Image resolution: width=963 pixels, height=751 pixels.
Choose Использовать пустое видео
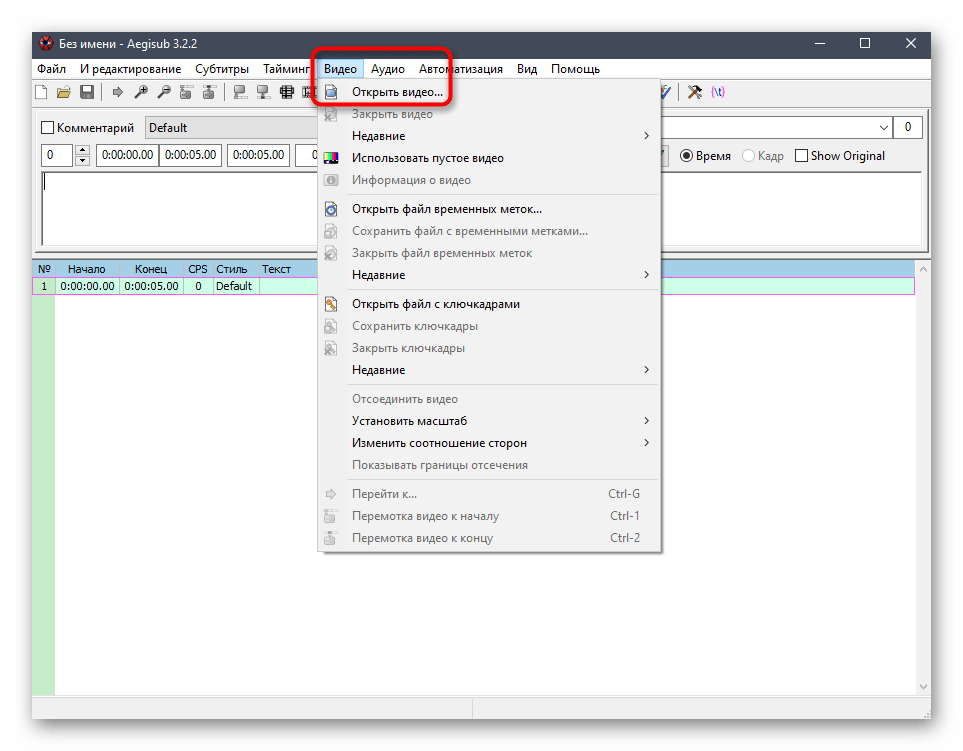(489, 158)
